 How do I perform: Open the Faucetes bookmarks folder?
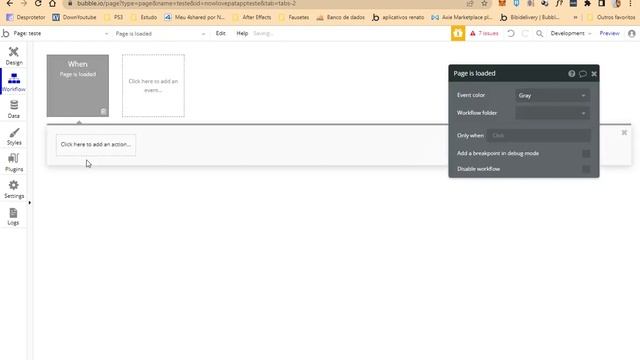pos(294,18)
